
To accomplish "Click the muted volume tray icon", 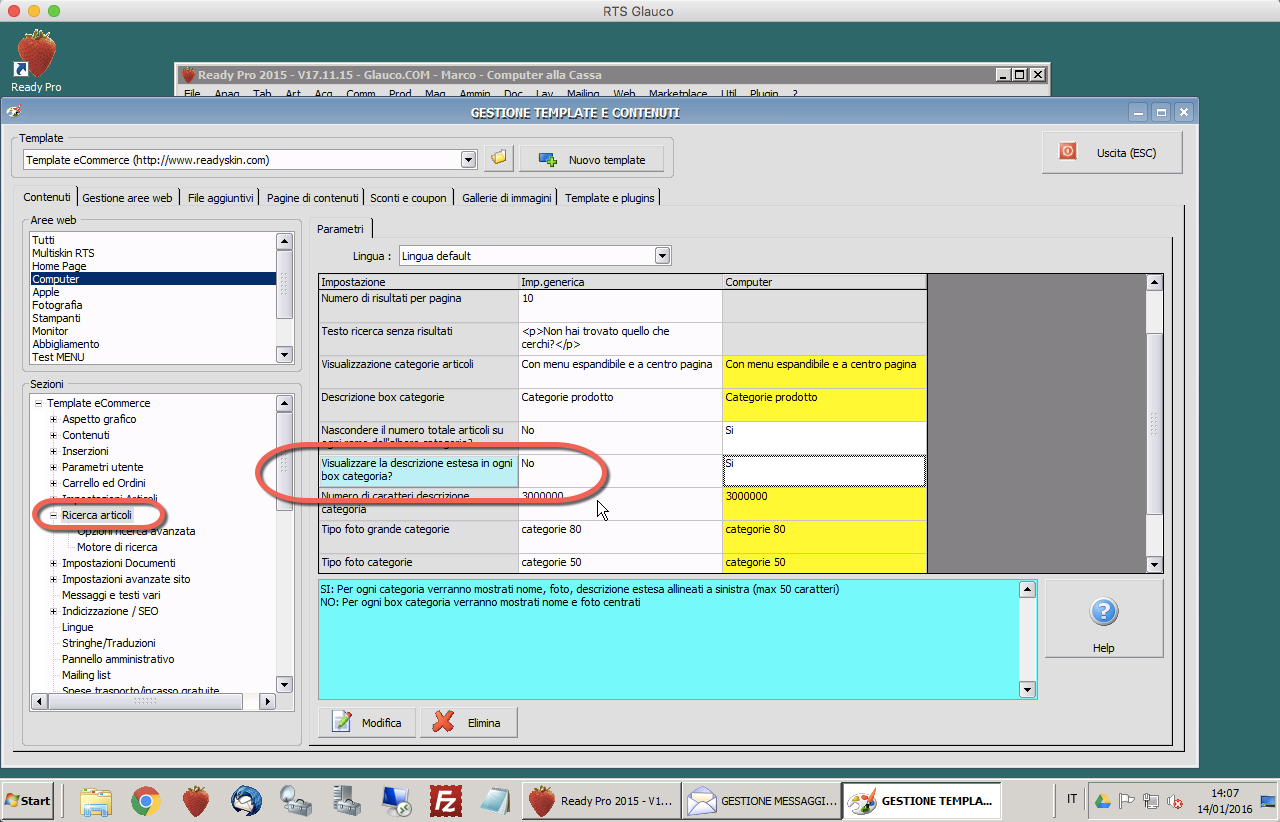I will 1176,800.
